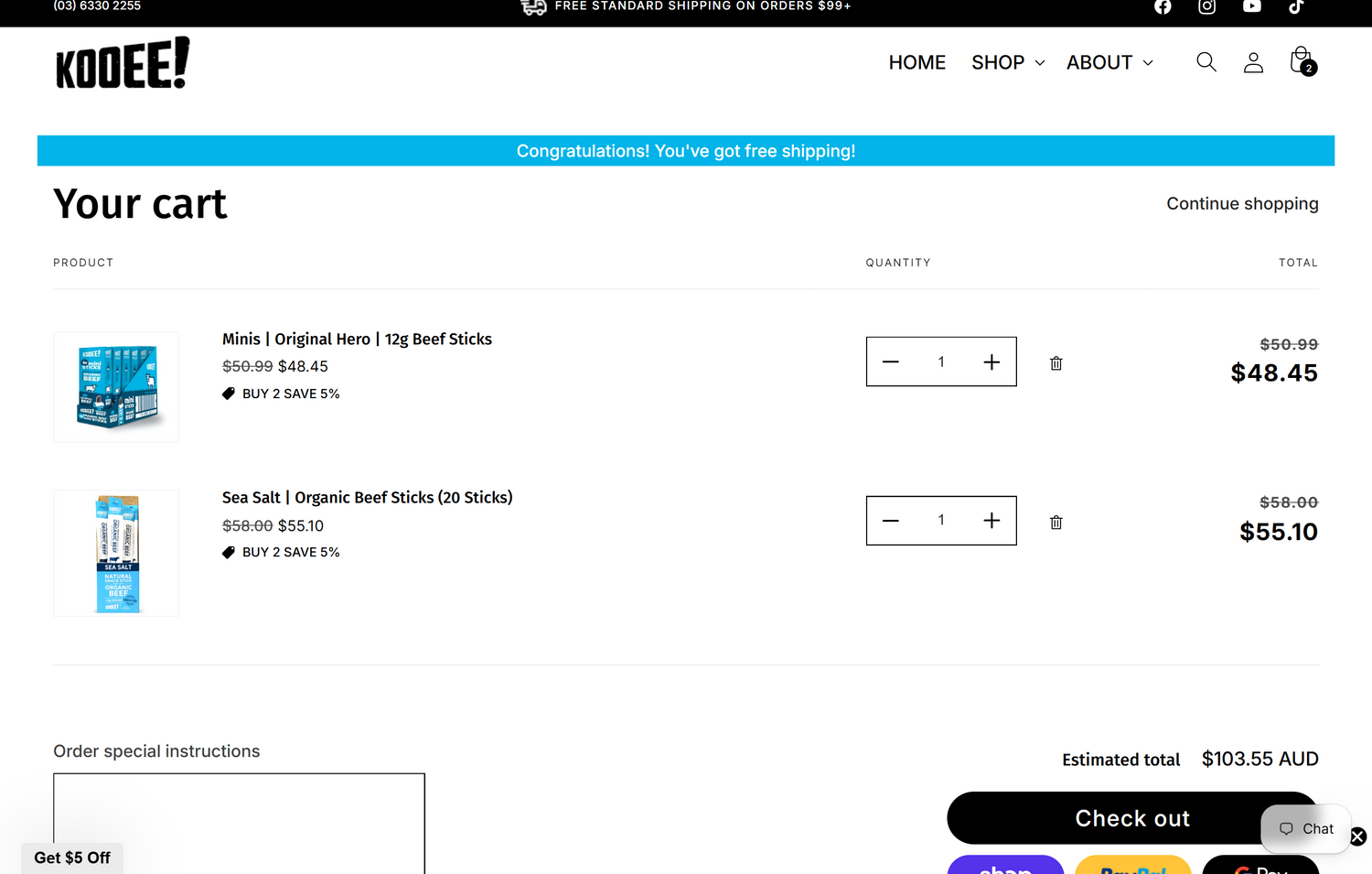This screenshot has height=874, width=1372.
Task: Click Sea Salt Beef Sticks product thumbnail
Action: pyautogui.click(x=116, y=553)
